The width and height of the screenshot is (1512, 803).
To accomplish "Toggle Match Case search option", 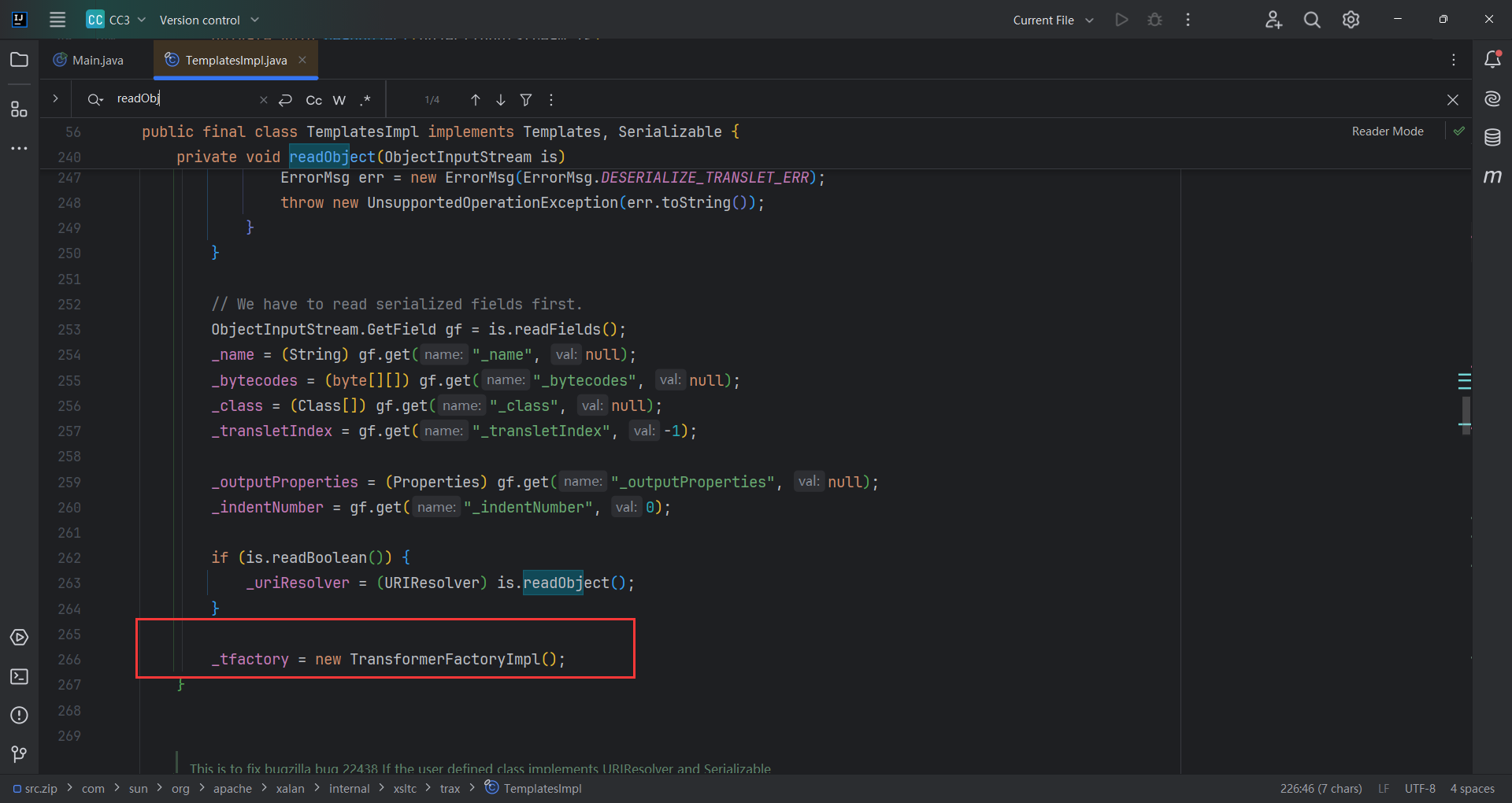I will 313,100.
